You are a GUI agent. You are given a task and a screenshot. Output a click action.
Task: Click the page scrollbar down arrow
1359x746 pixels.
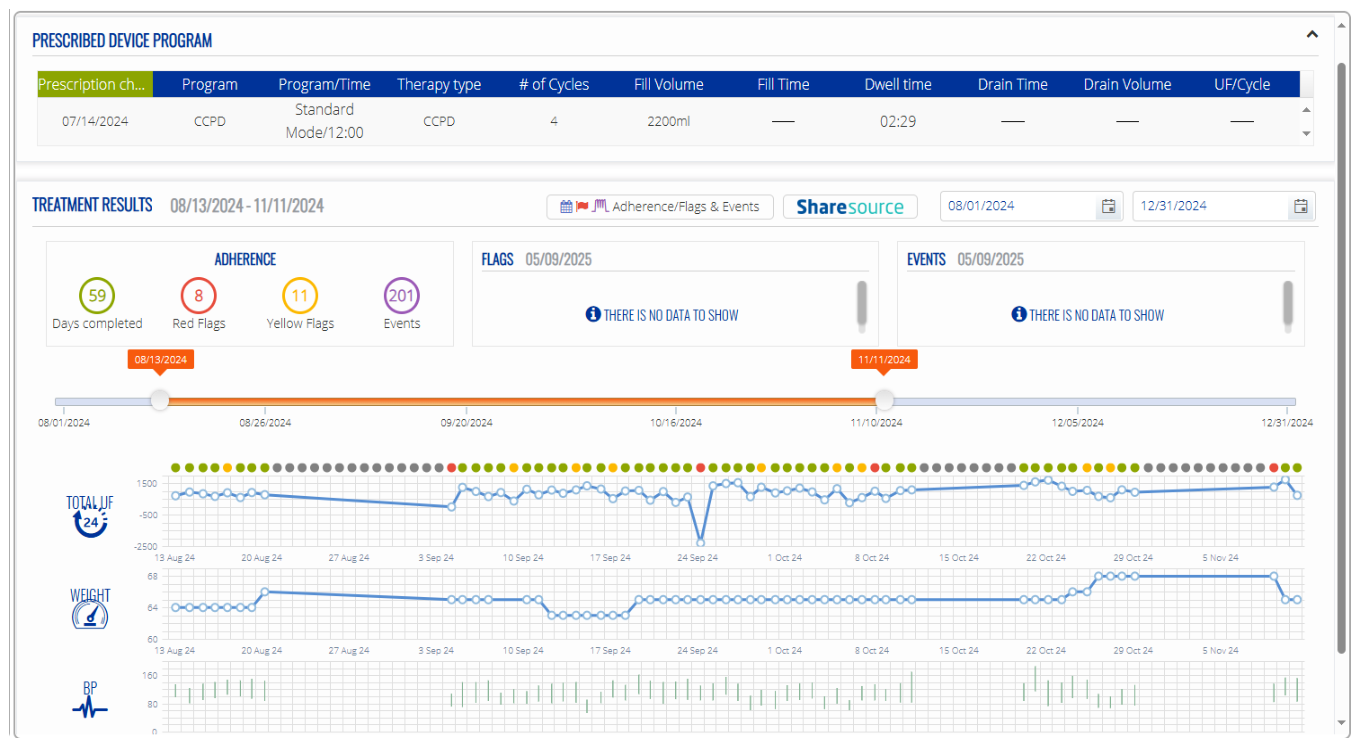[1342, 722]
